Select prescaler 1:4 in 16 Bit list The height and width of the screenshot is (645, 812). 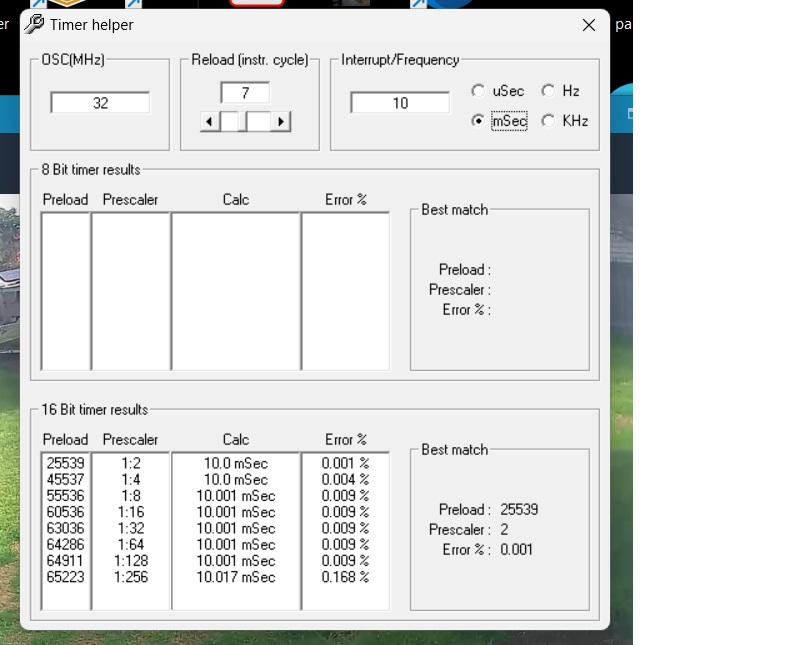tap(131, 480)
